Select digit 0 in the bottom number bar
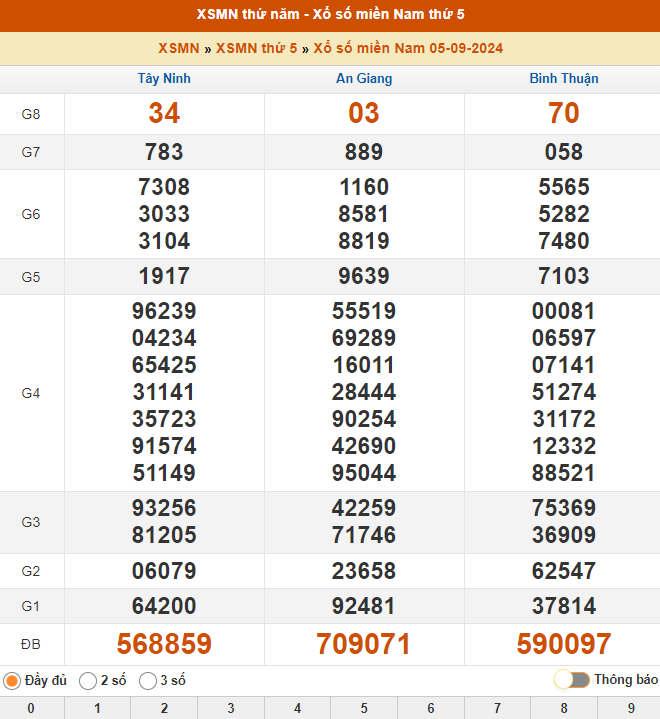660x719 pixels. tap(31, 708)
